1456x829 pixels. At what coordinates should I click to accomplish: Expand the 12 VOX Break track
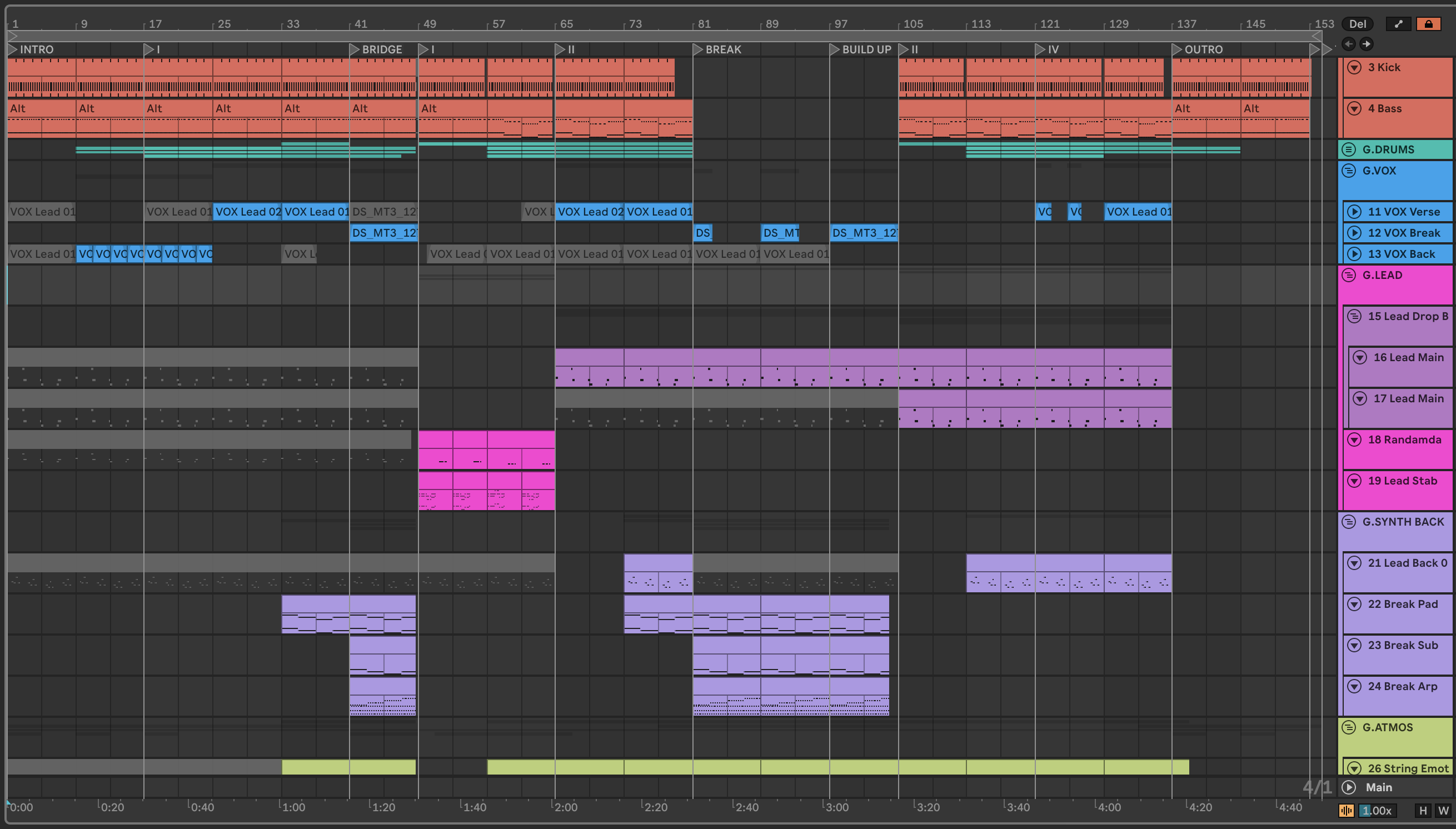click(x=1354, y=233)
